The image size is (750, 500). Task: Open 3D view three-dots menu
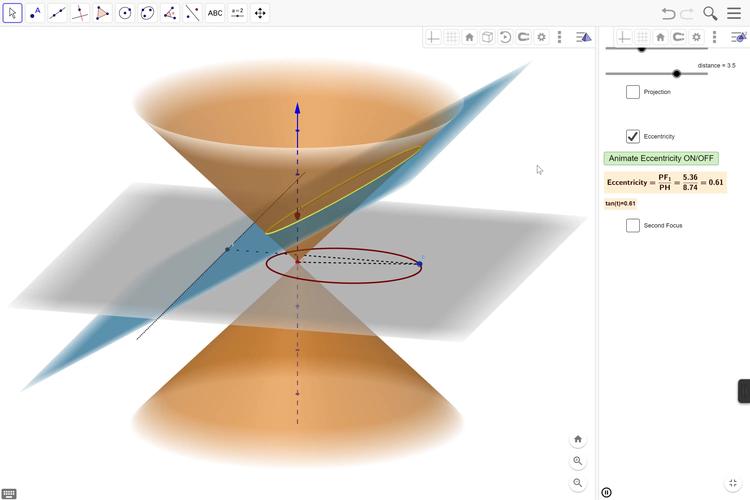pyautogui.click(x=559, y=37)
